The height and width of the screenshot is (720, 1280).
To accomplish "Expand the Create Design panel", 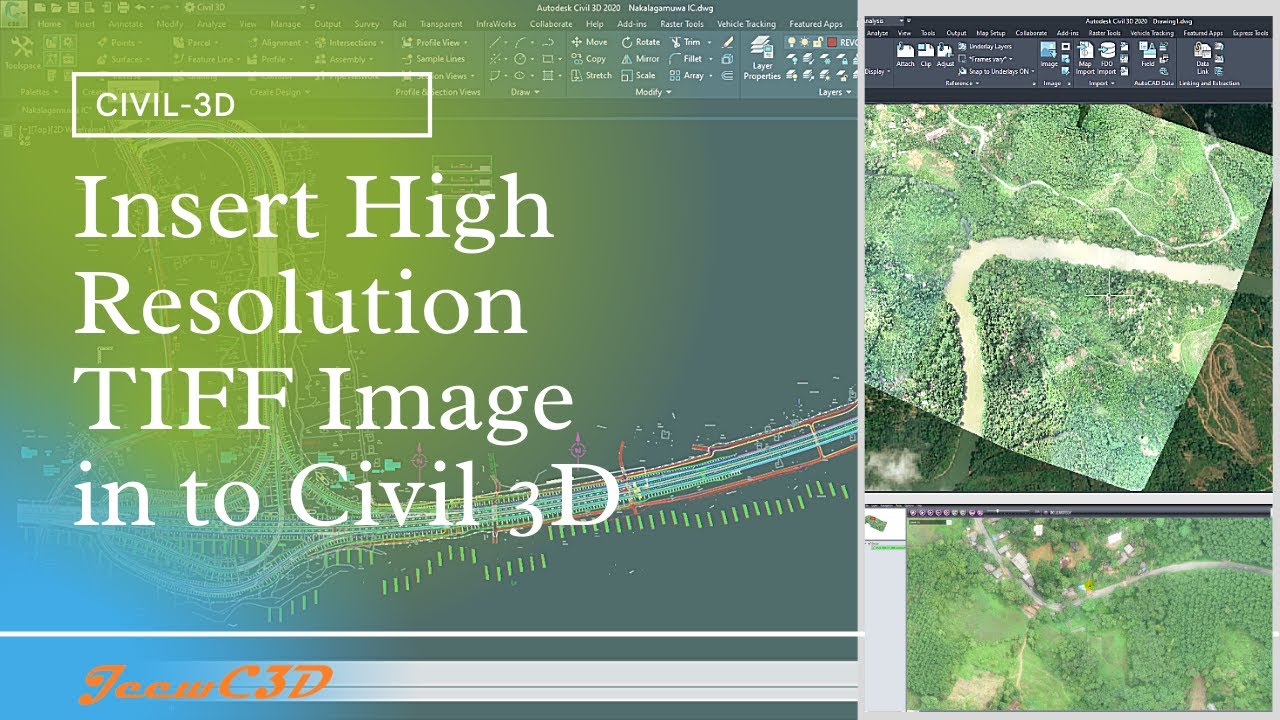I will point(279,92).
